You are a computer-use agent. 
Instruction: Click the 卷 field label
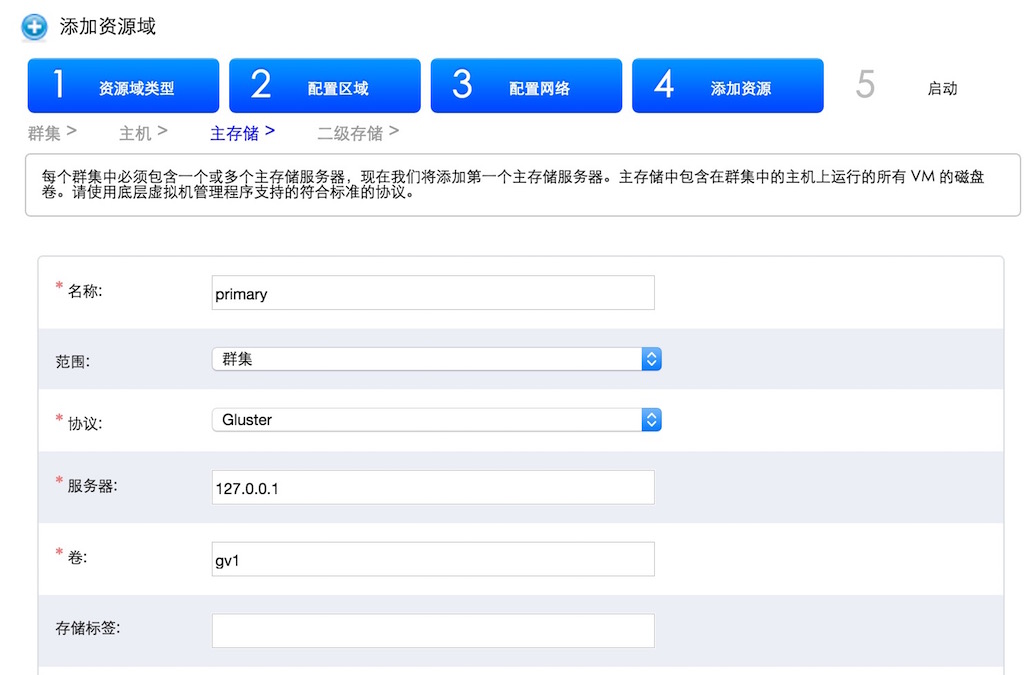[x=77, y=557]
